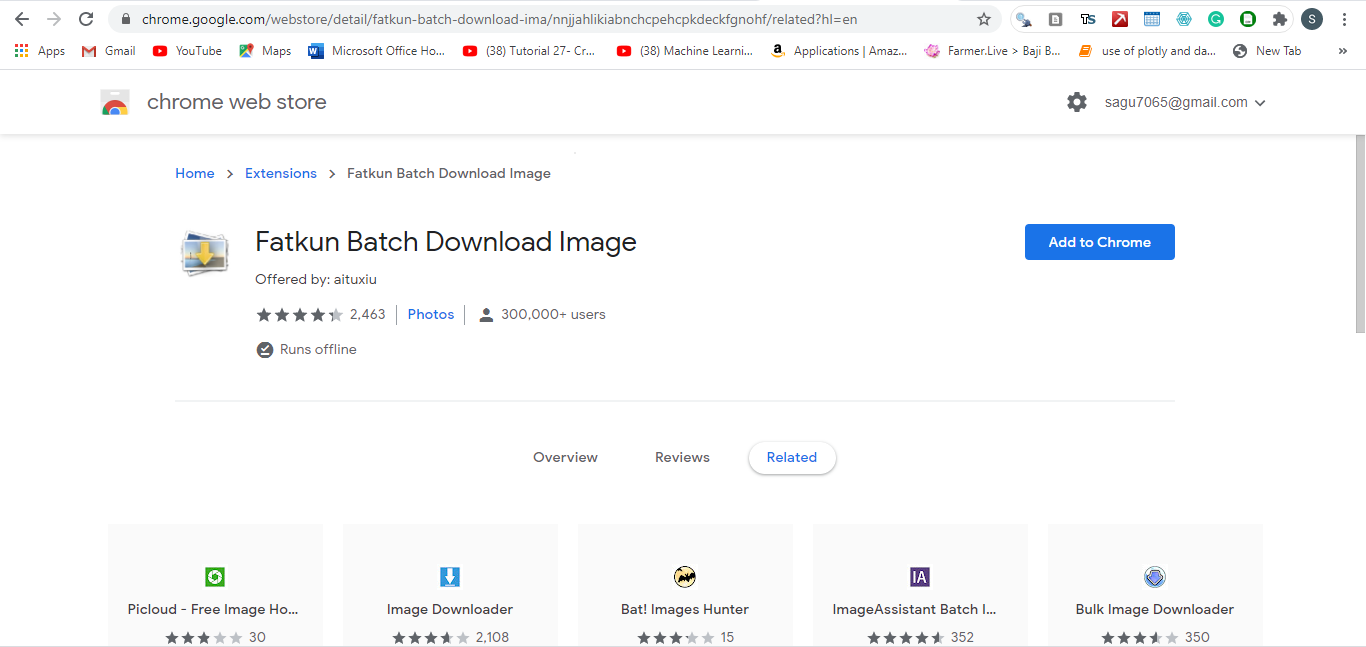Select the Related tab
1366x647 pixels.
pos(792,457)
